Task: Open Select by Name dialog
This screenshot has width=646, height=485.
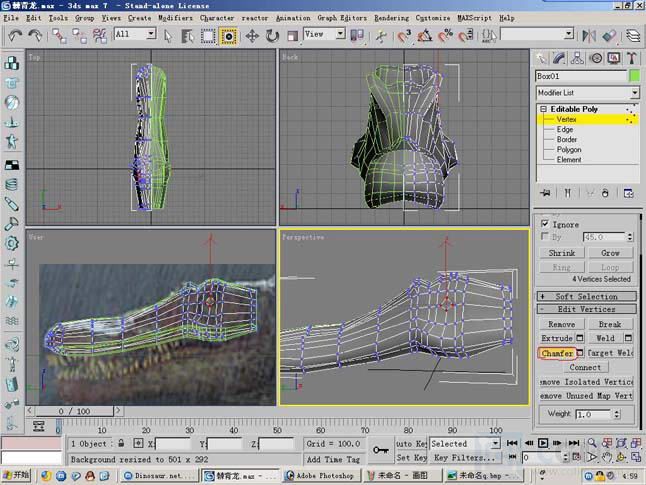Action: tap(187, 36)
